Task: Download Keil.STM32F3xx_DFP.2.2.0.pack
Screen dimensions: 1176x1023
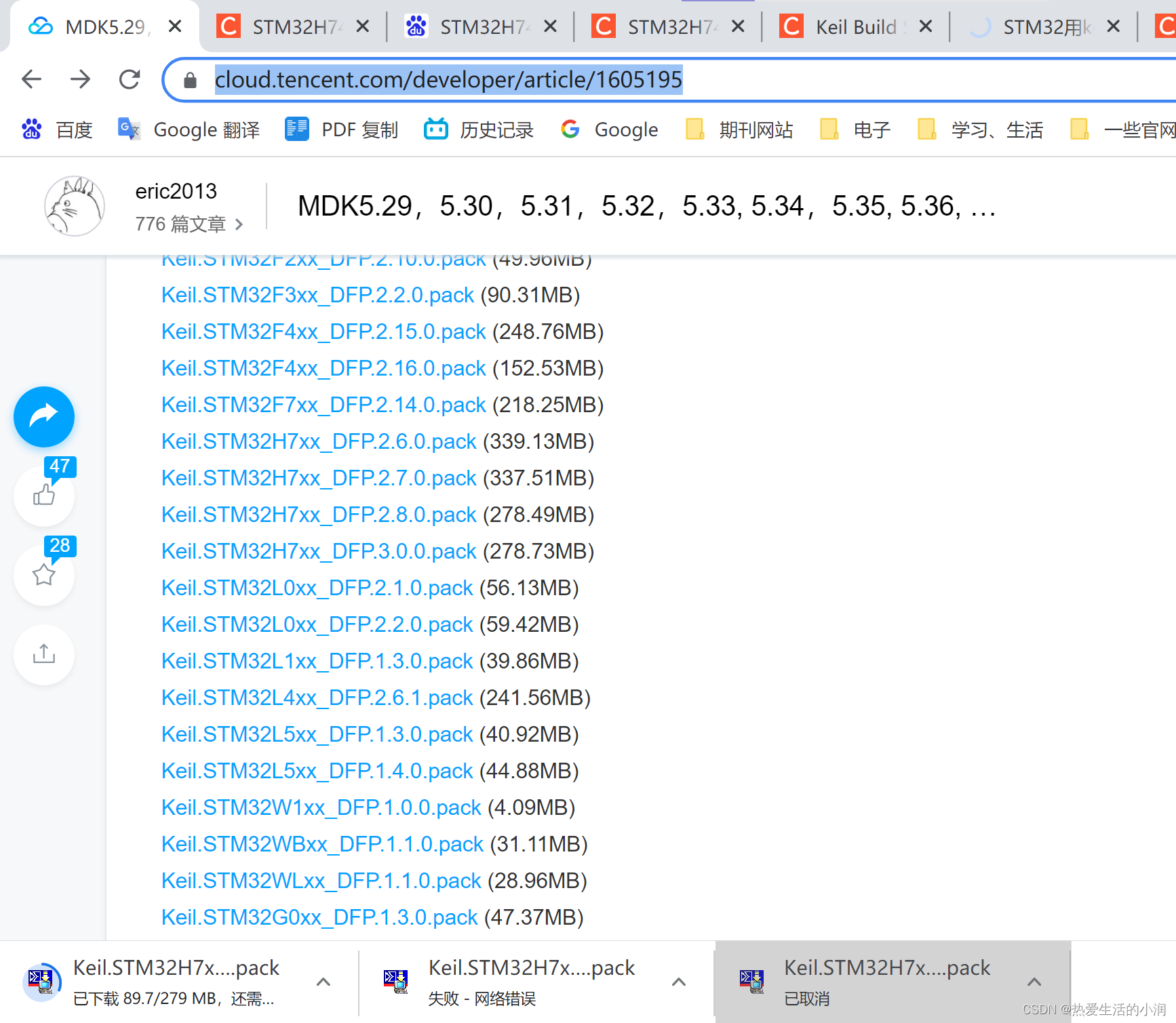Action: [317, 295]
